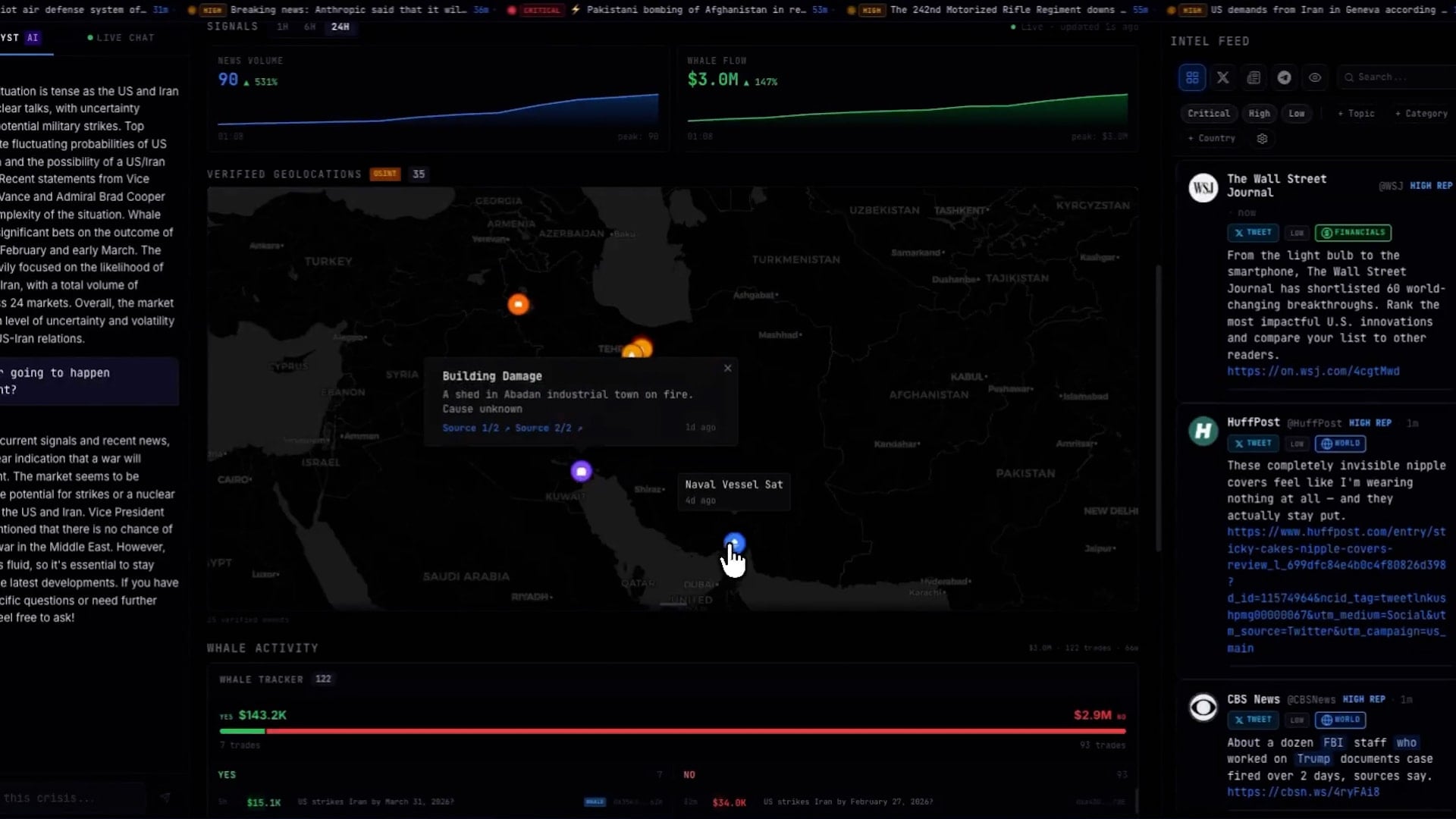The width and height of the screenshot is (1456, 819).
Task: Click the purple map marker near Kuwait
Action: (x=581, y=472)
